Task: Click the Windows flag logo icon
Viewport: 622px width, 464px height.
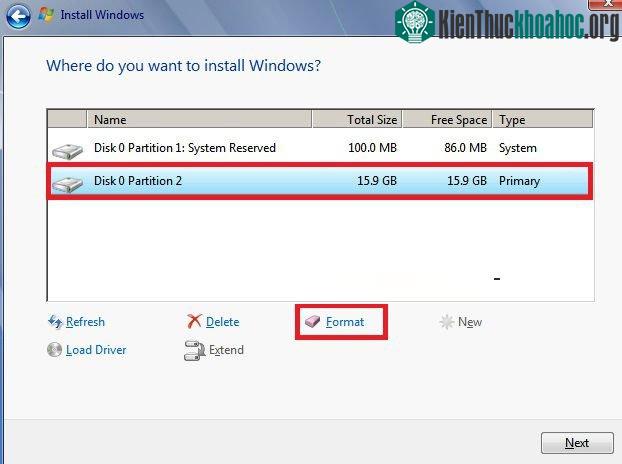Action: pos(46,15)
